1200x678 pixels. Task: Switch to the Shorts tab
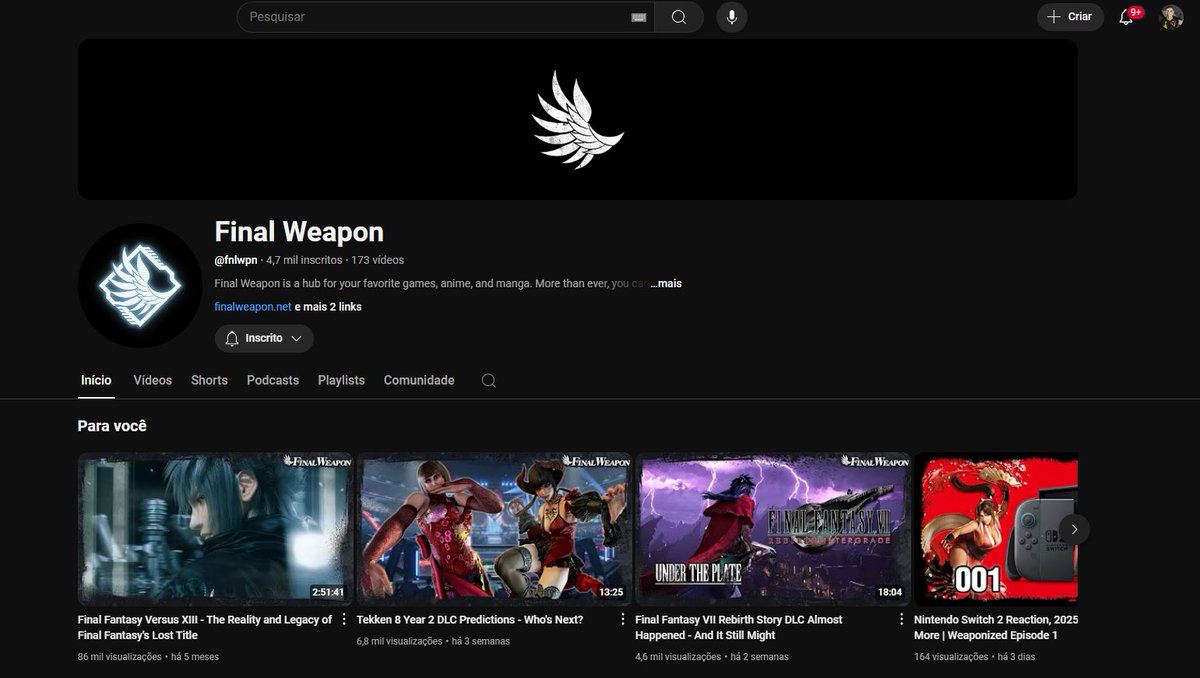point(209,380)
